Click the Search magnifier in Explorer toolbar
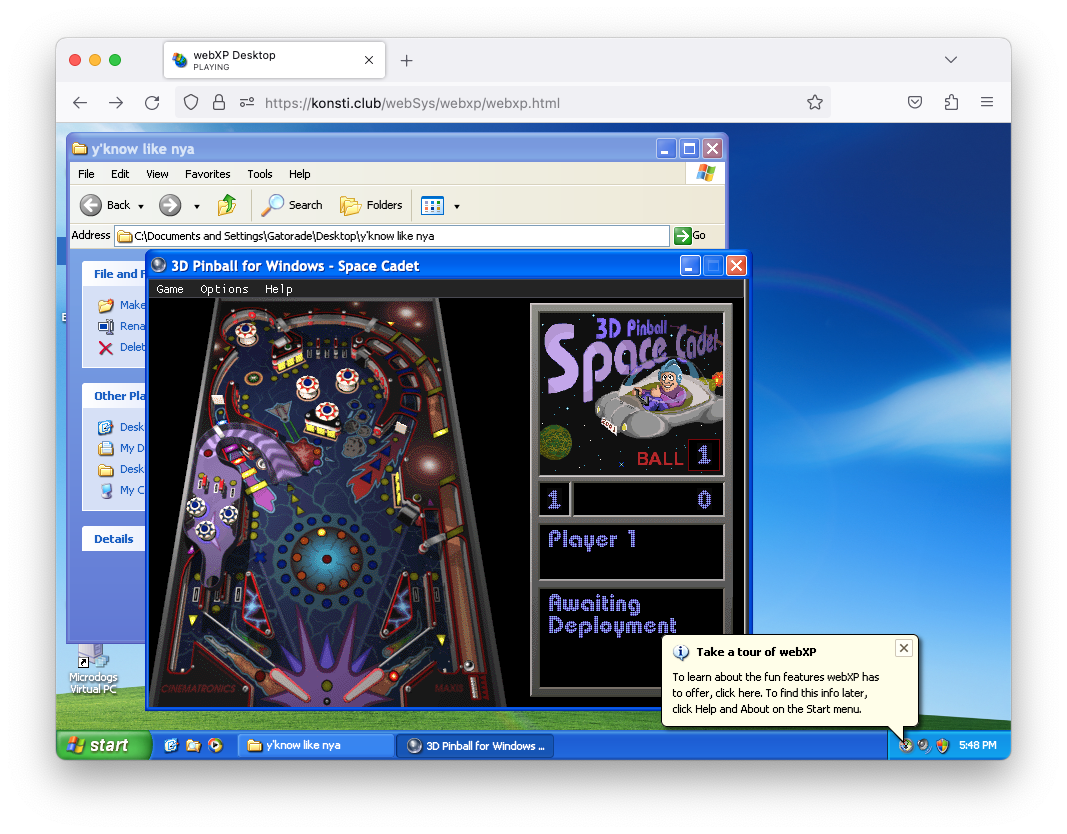 click(273, 205)
